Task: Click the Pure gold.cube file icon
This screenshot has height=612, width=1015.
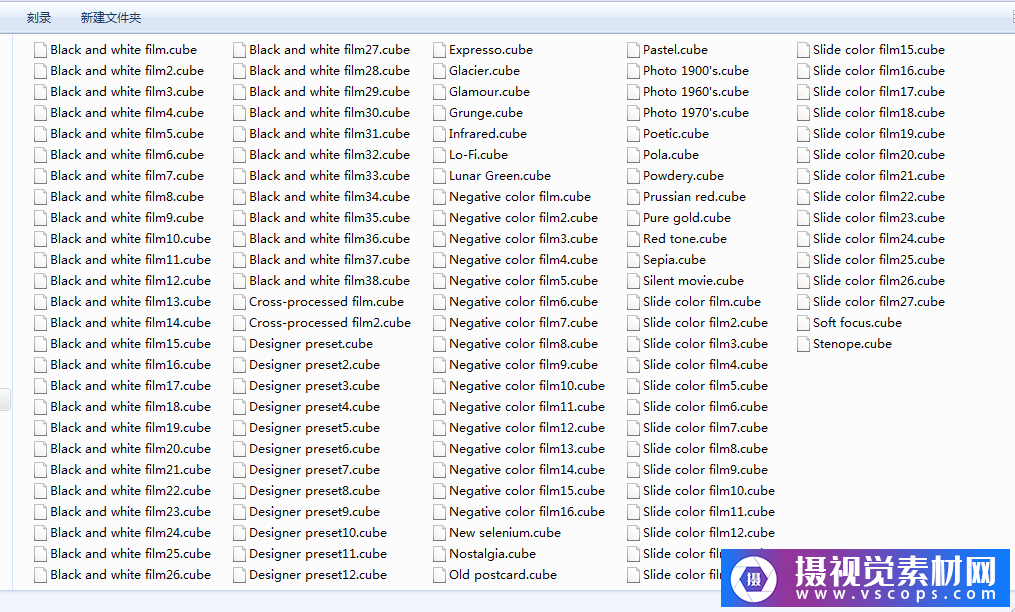Action: [x=633, y=218]
